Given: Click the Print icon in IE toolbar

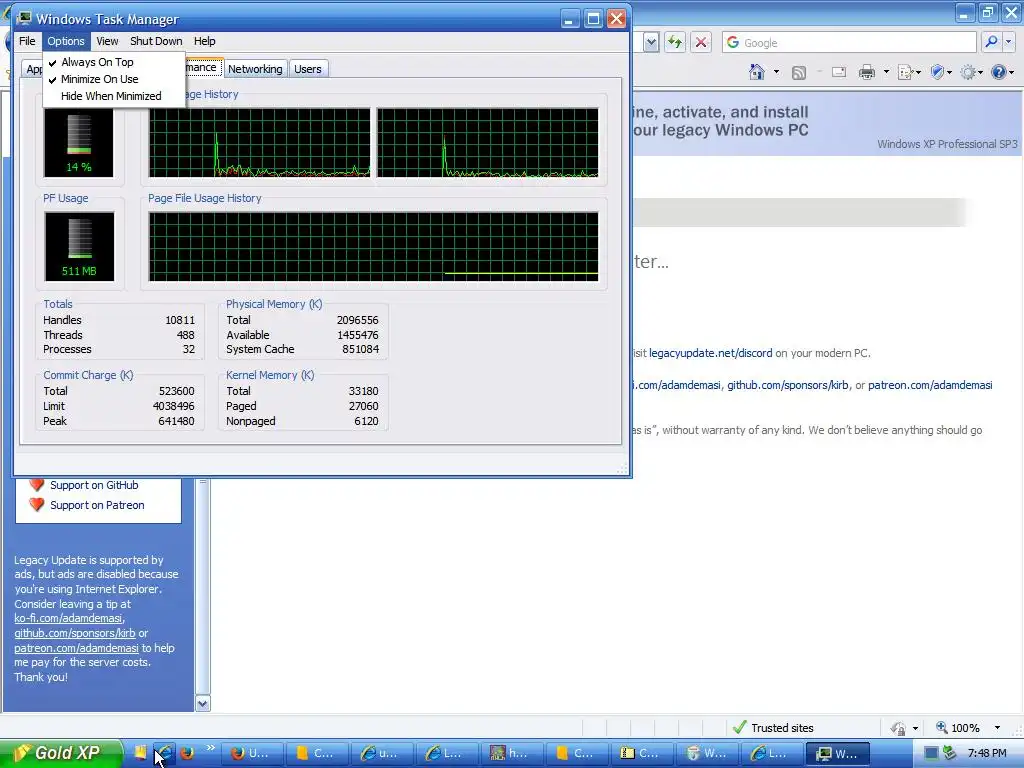Looking at the screenshot, I should (x=867, y=72).
